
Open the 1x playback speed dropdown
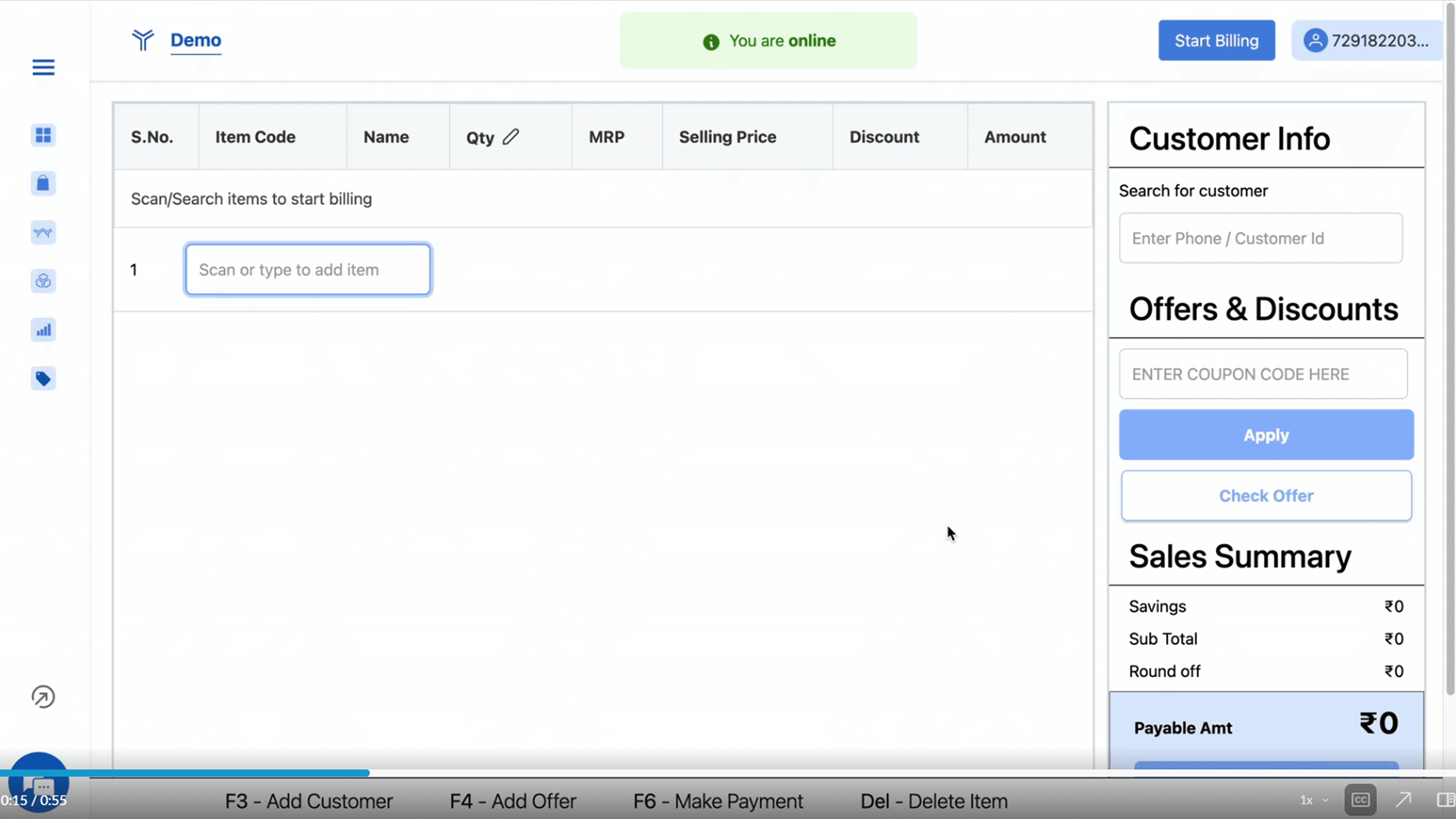point(1313,800)
